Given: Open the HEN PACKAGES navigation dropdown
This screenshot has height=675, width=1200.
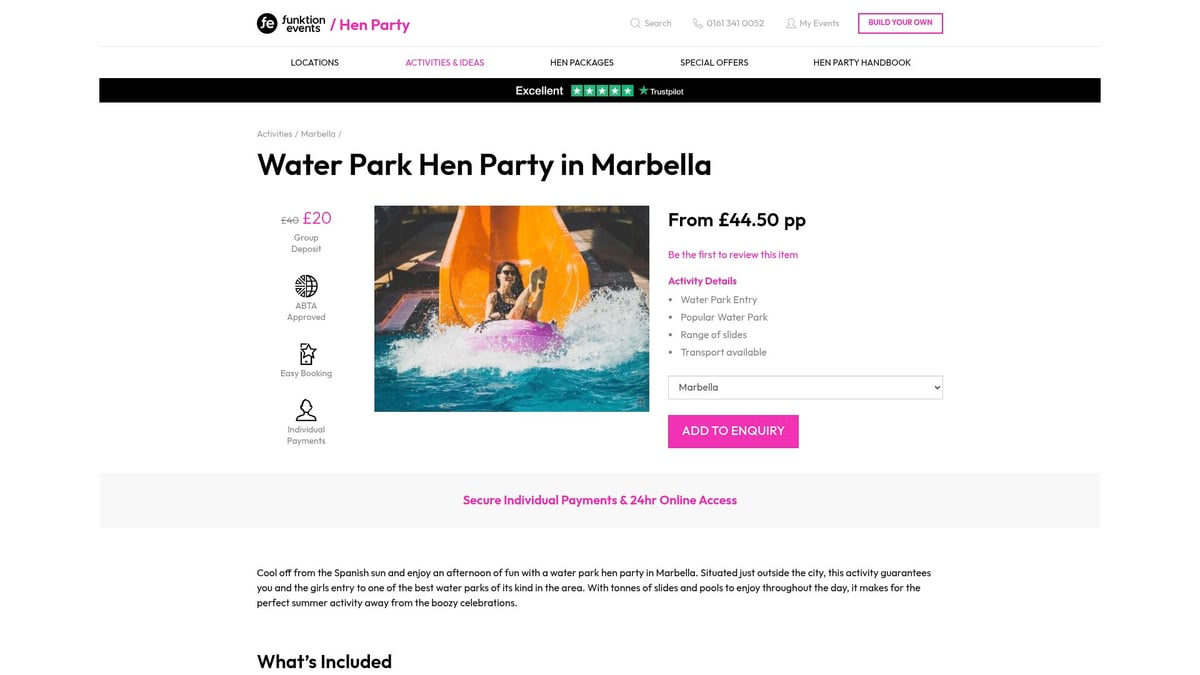Looking at the screenshot, I should pos(581,62).
